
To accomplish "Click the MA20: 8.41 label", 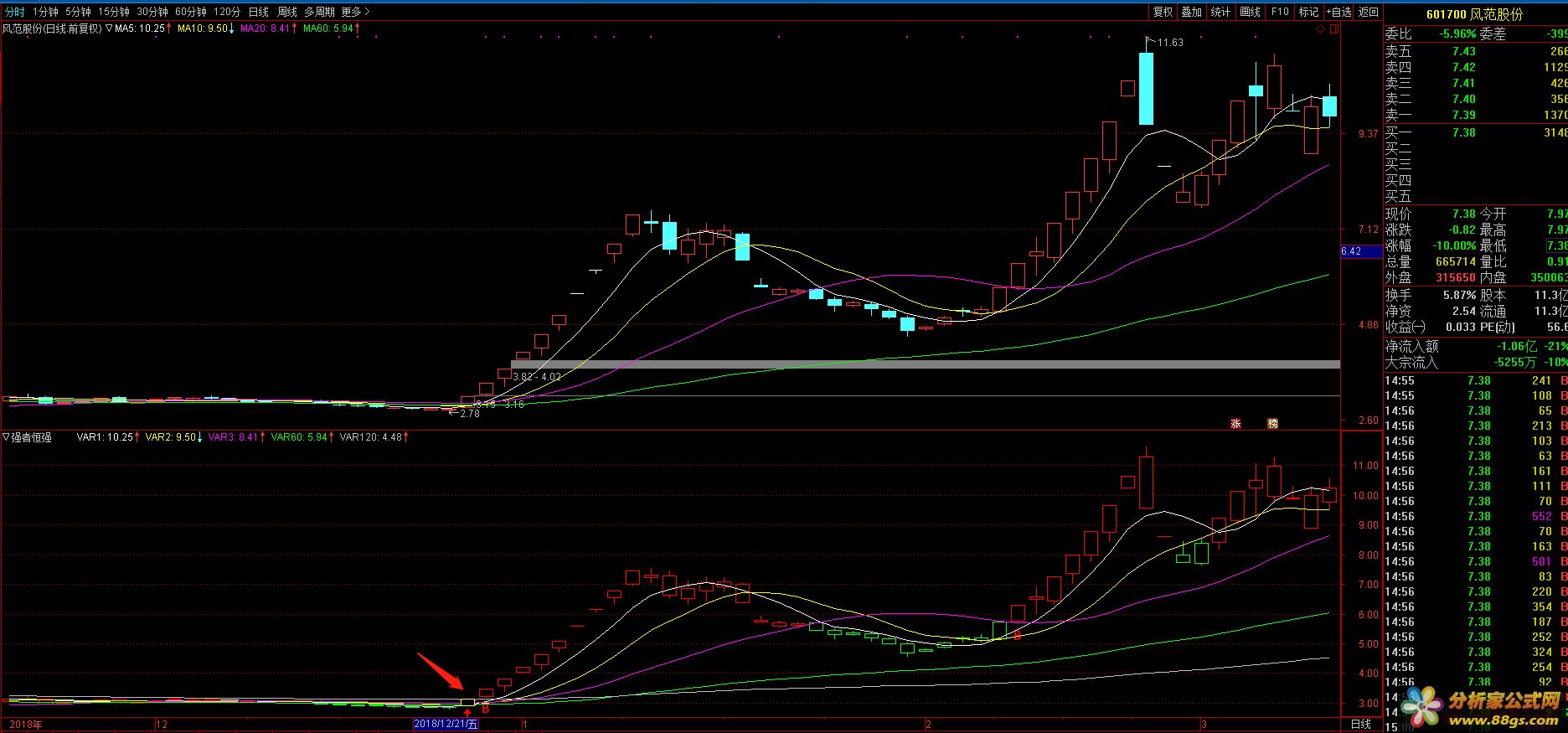I will click(267, 28).
